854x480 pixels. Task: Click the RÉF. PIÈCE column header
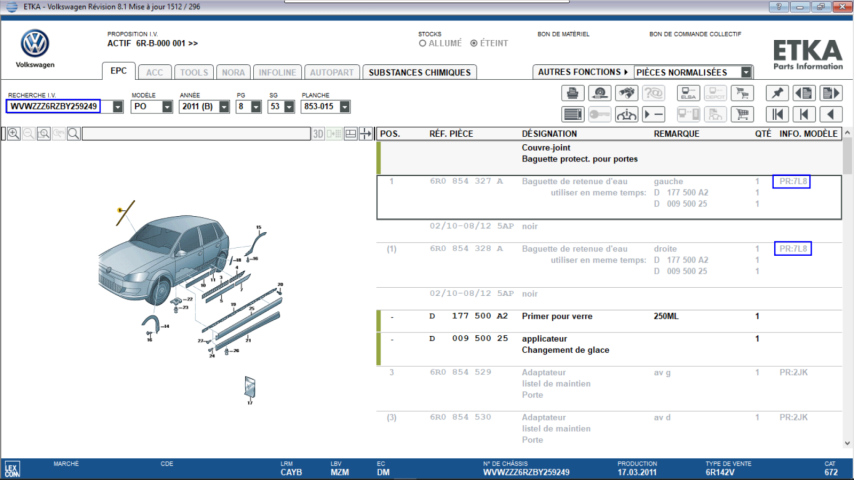click(451, 133)
